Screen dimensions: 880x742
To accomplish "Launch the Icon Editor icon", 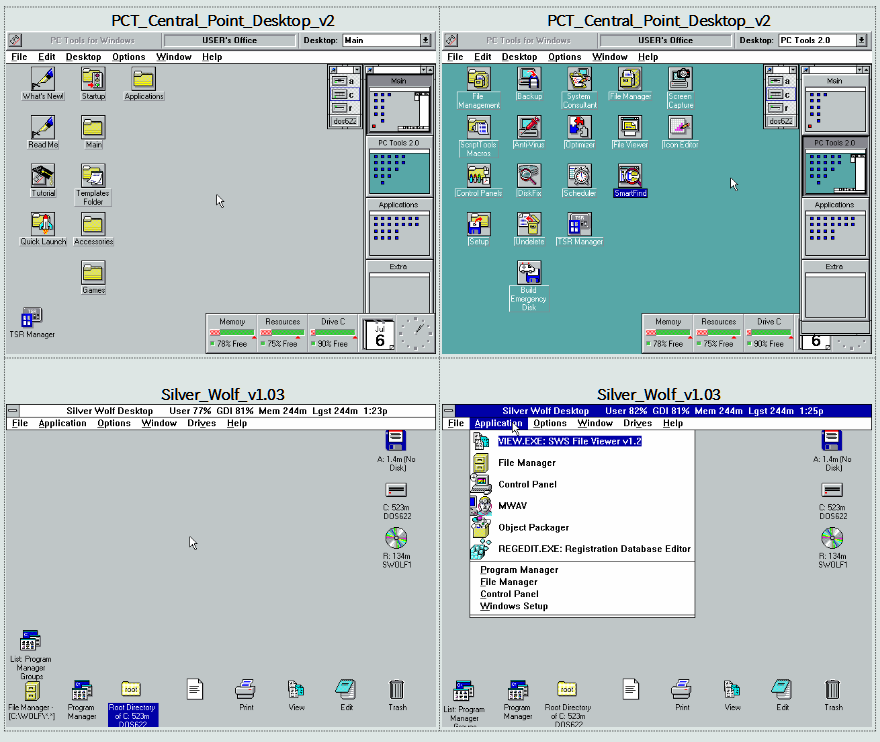I will [x=680, y=132].
